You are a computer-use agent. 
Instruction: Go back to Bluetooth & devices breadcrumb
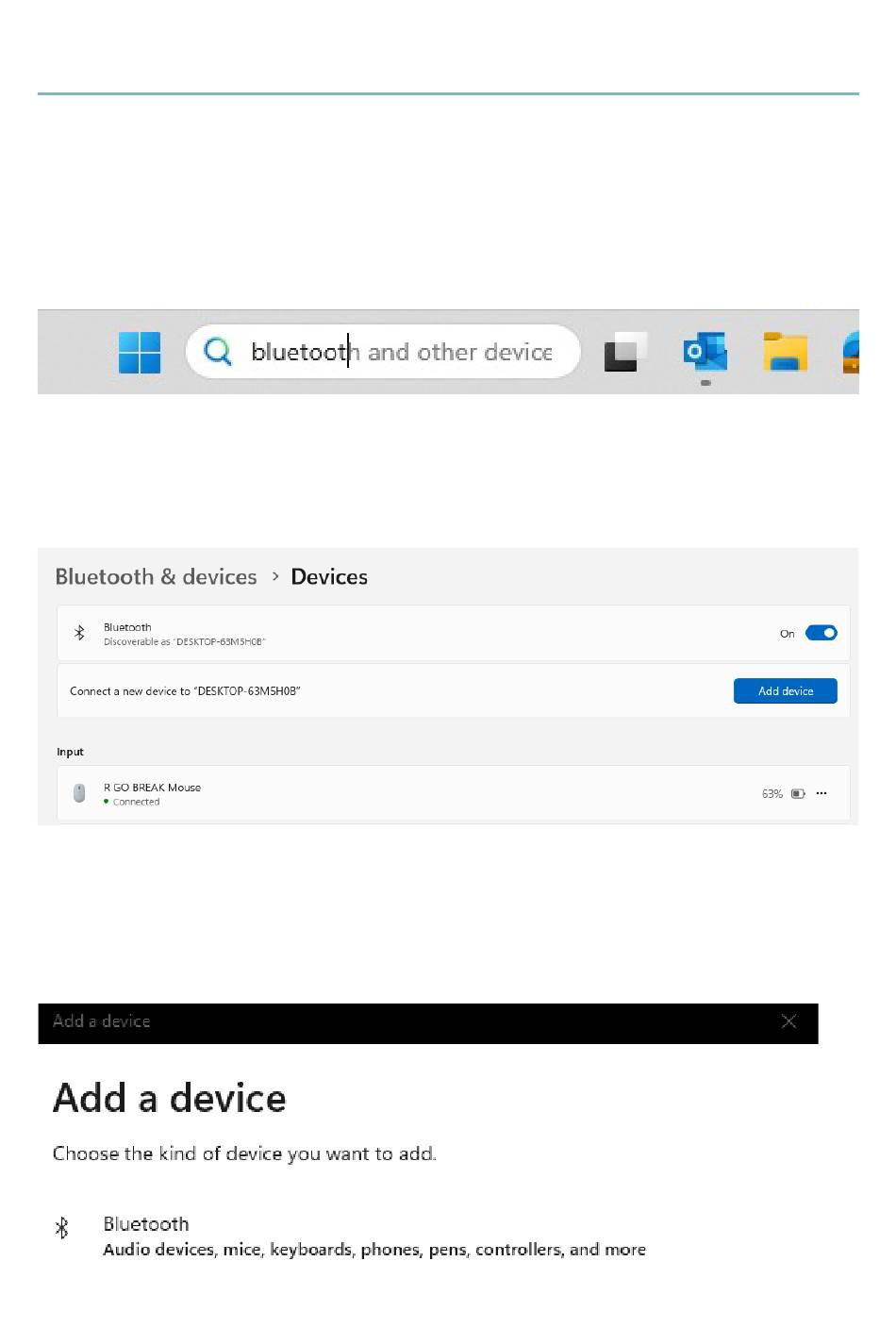click(x=157, y=576)
